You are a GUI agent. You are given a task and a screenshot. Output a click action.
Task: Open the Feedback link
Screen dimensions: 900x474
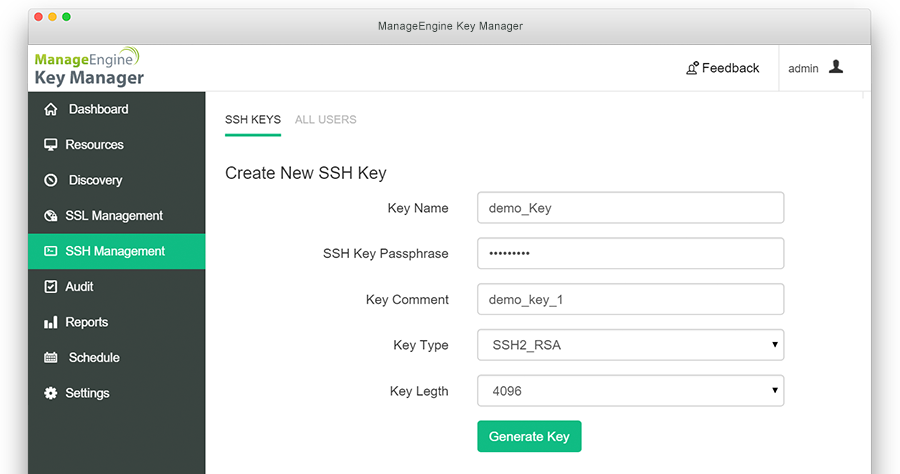tap(722, 68)
